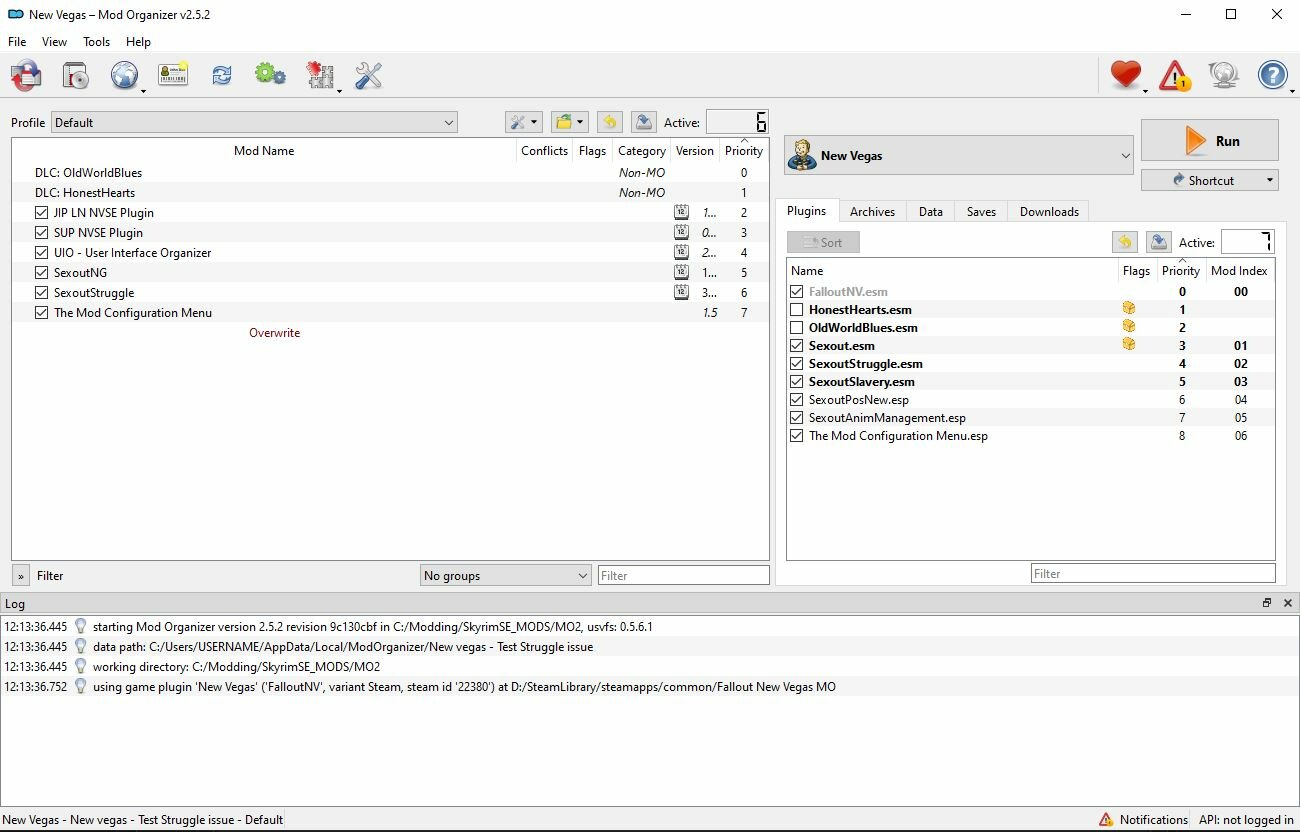Screen dimensions: 1300x832
Task: Switch to the Archives tab
Action: pyautogui.click(x=872, y=211)
